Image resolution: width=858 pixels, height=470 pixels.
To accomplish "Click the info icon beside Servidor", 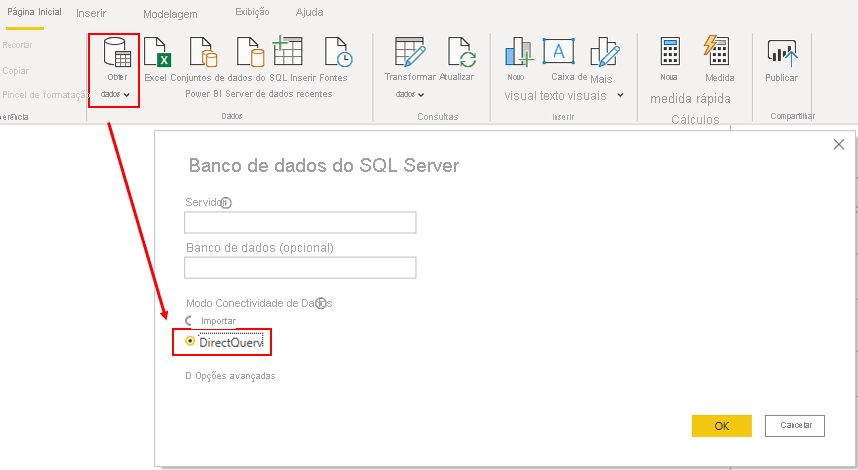I will 225,203.
